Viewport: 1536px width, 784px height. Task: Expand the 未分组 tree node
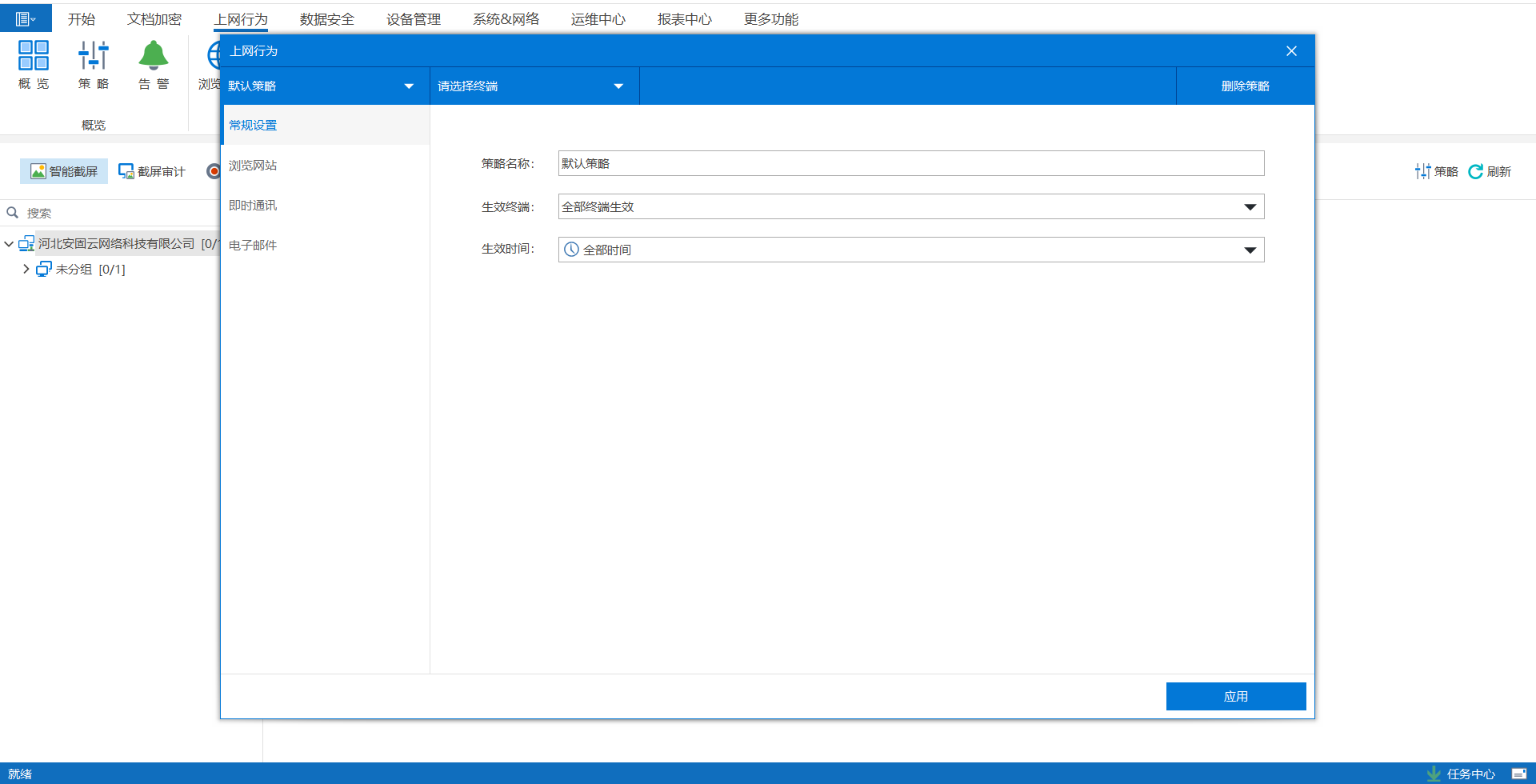[26, 270]
